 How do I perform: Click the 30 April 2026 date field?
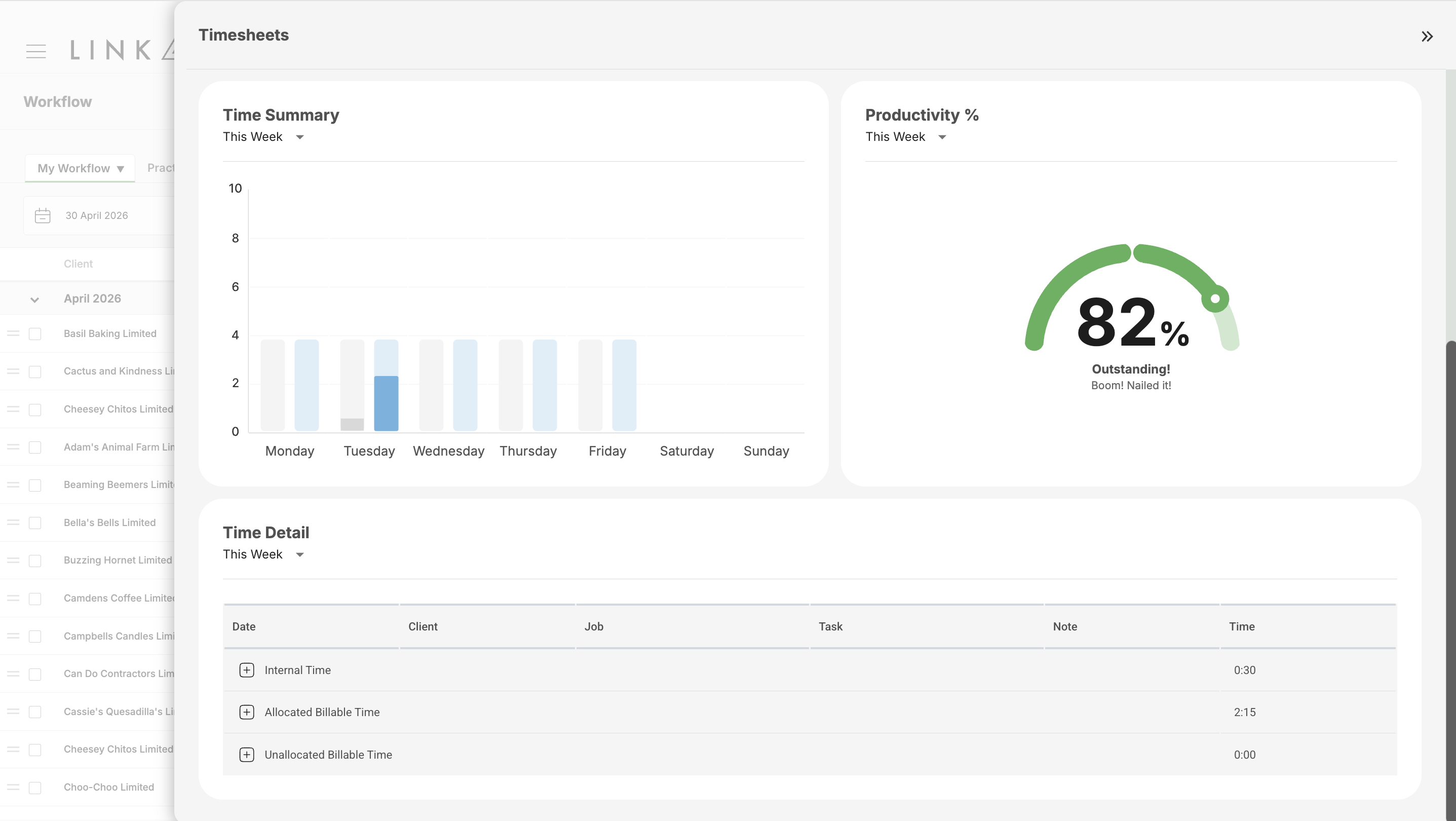[x=99, y=215]
